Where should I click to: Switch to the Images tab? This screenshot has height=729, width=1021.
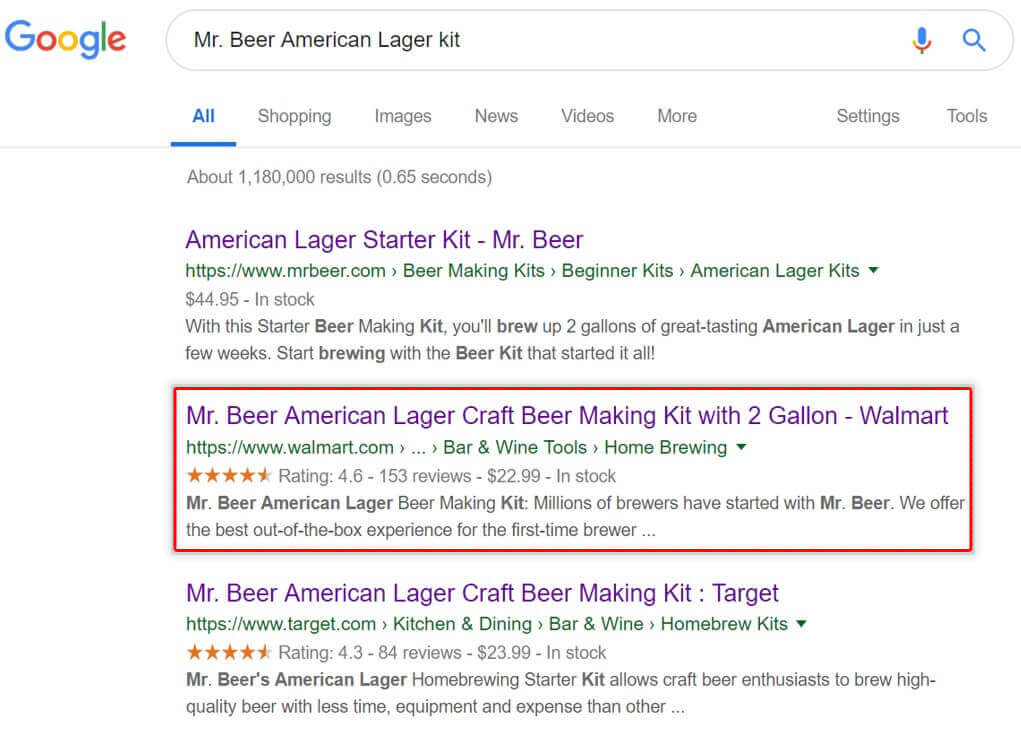click(402, 116)
